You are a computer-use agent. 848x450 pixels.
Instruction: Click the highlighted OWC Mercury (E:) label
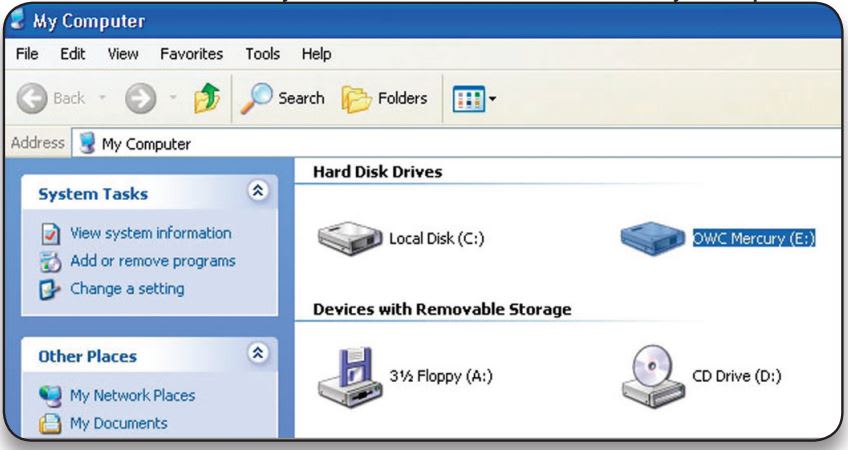[x=754, y=238]
